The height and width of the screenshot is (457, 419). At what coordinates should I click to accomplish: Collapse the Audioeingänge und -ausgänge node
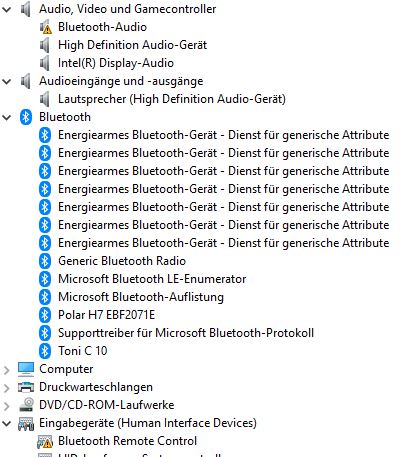tap(7, 81)
